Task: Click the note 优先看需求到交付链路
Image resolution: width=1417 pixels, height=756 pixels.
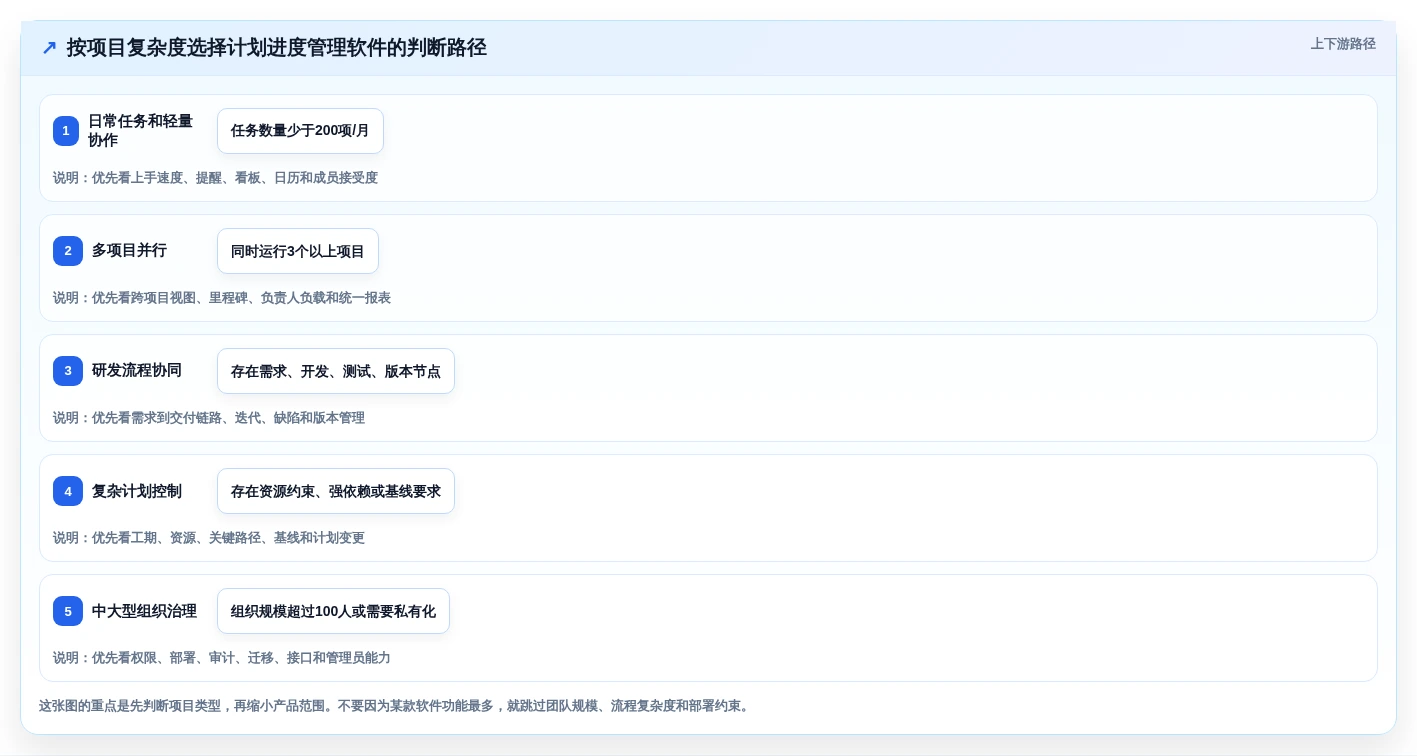Action: (x=209, y=418)
